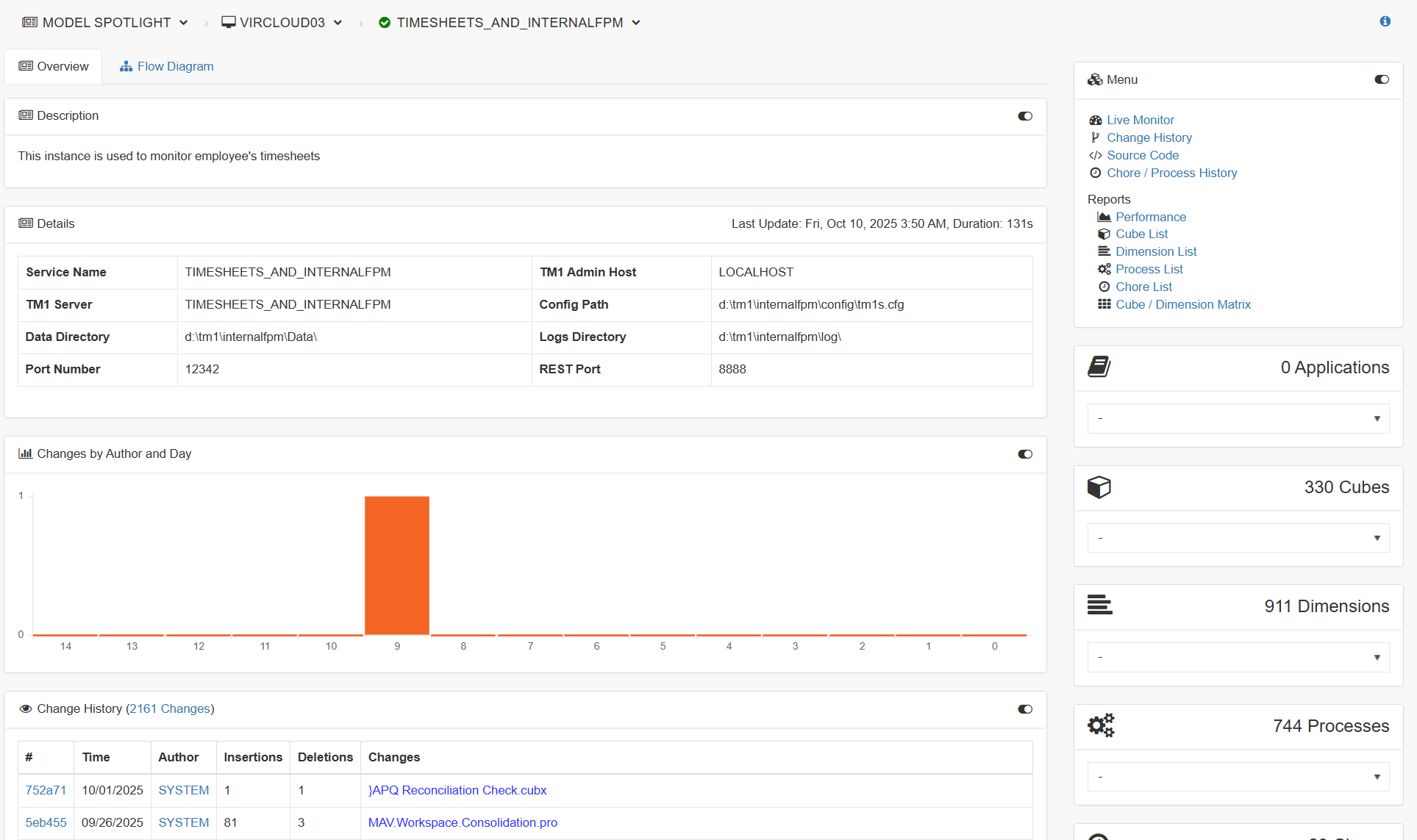This screenshot has height=840, width=1417.
Task: Click the large Cubes panel icon
Action: [x=1099, y=487]
